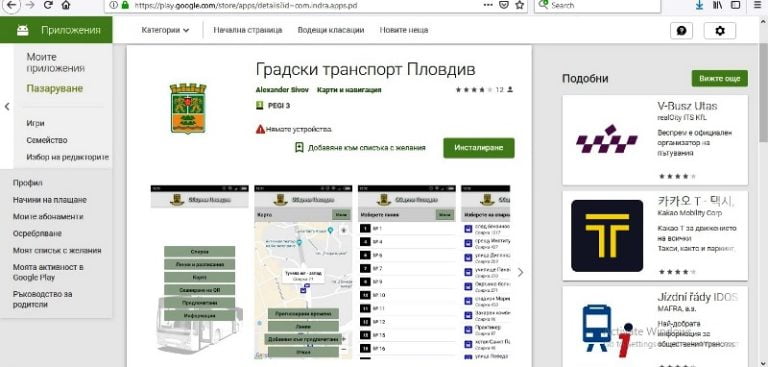
Task: Open the browser home page icon
Action: coord(66,5)
